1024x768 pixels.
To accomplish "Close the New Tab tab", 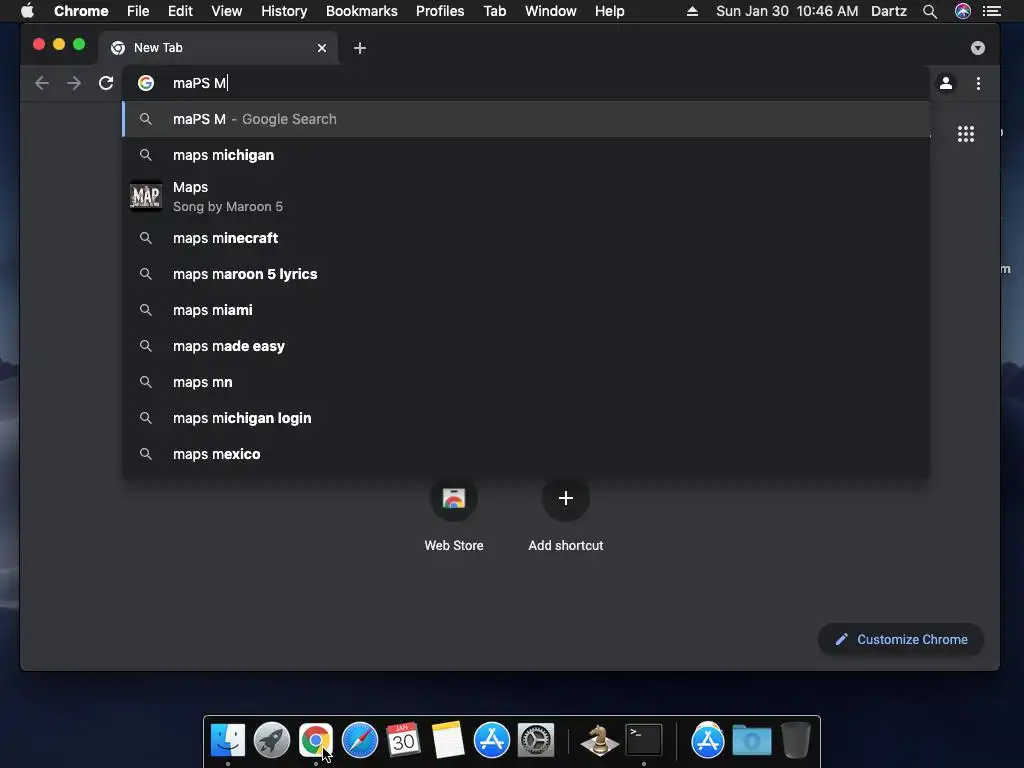I will 322,48.
